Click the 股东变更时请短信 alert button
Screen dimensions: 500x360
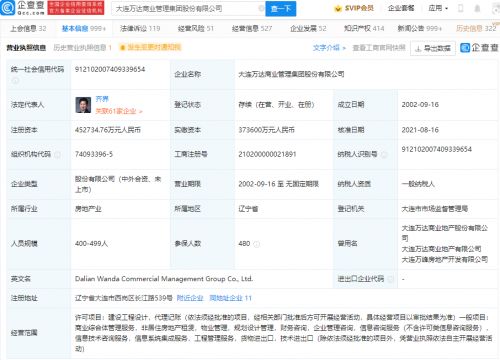point(150,48)
